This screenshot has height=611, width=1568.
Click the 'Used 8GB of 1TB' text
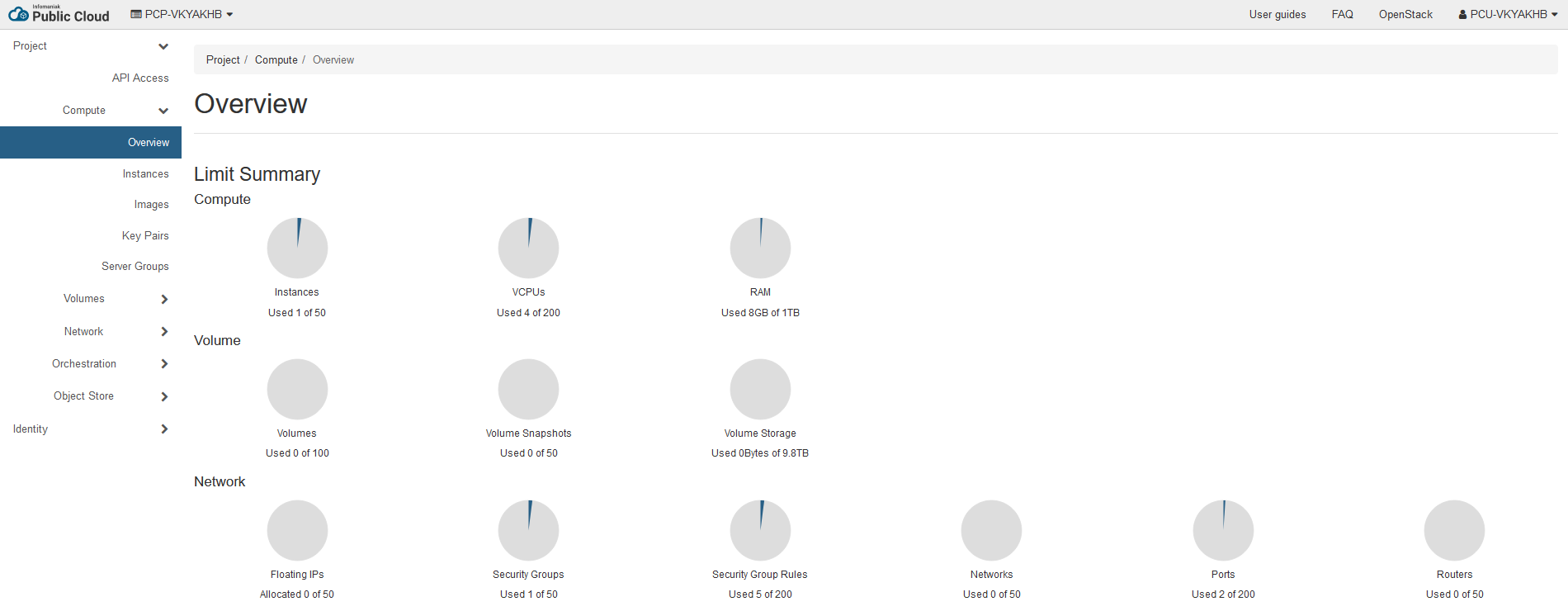(x=760, y=313)
